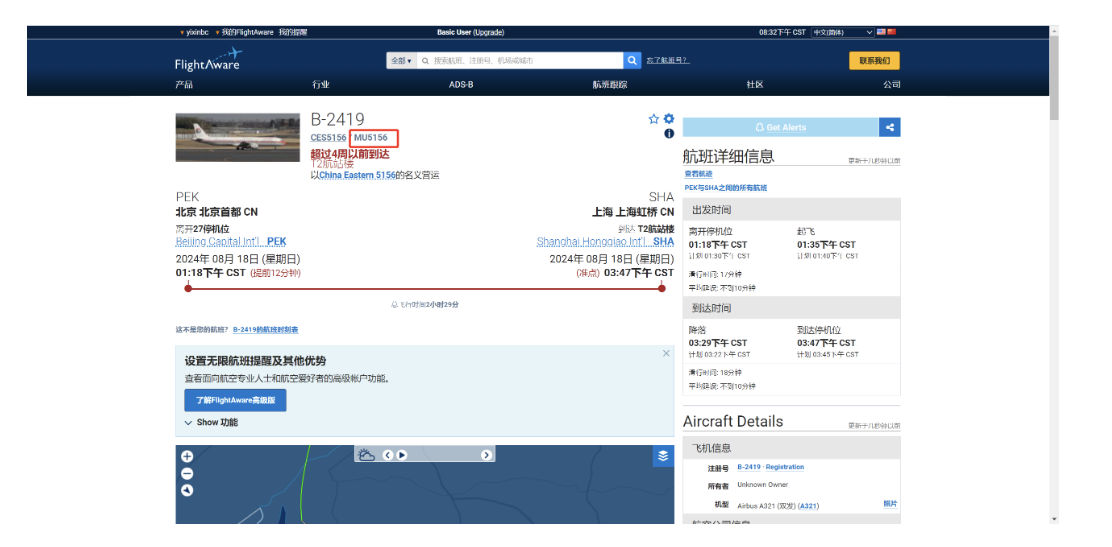Open the map layers panel

coord(663,456)
